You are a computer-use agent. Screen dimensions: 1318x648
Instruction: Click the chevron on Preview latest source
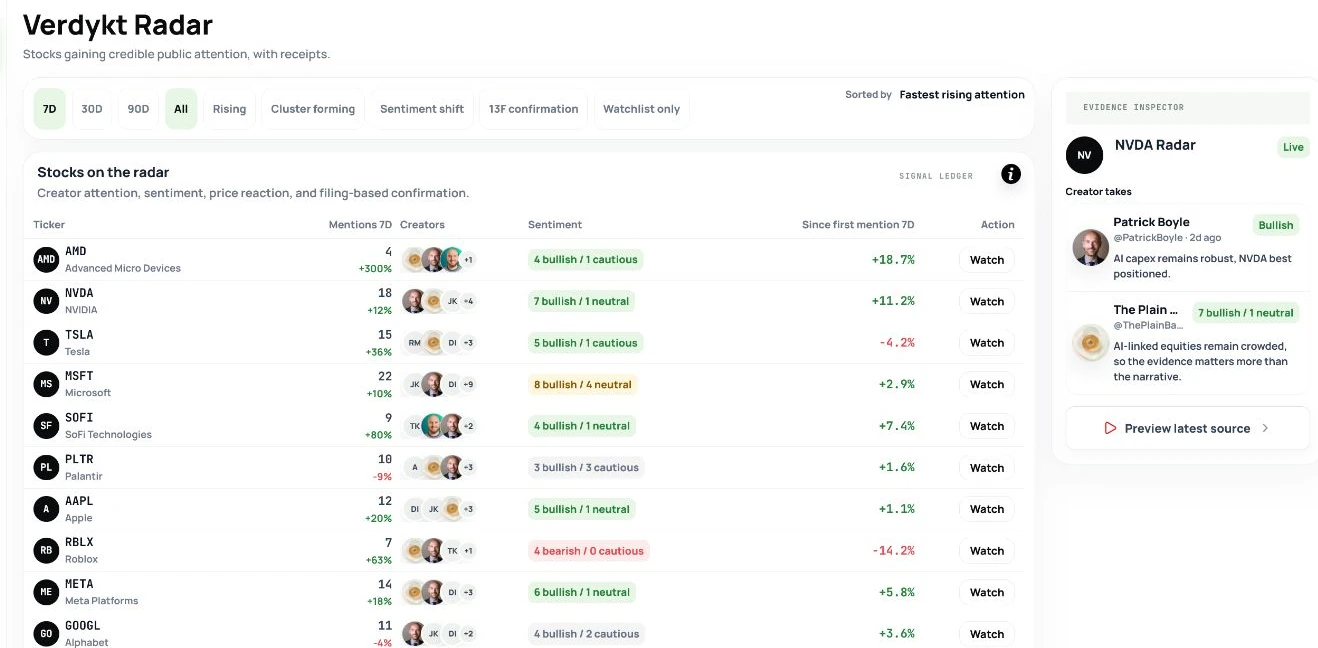tap(1265, 428)
